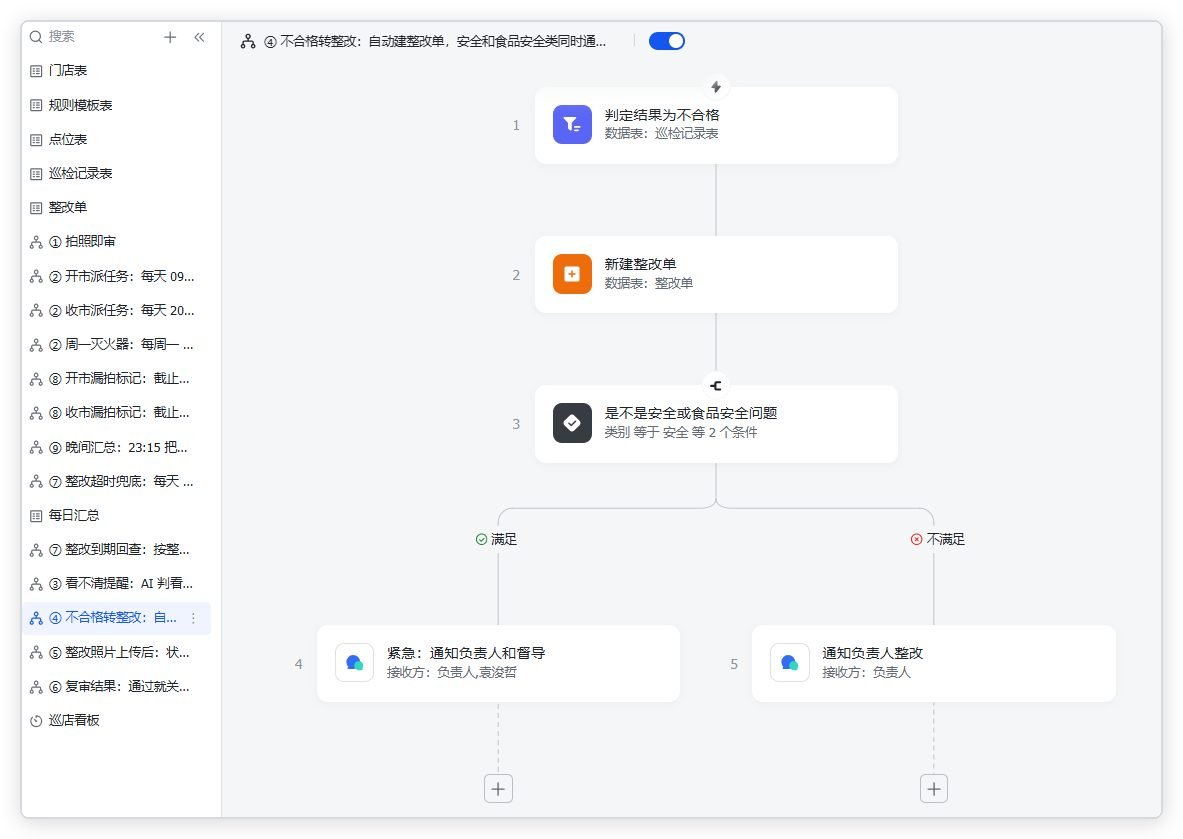
Task: Toggle the workflow enable switch off
Action: click(666, 41)
